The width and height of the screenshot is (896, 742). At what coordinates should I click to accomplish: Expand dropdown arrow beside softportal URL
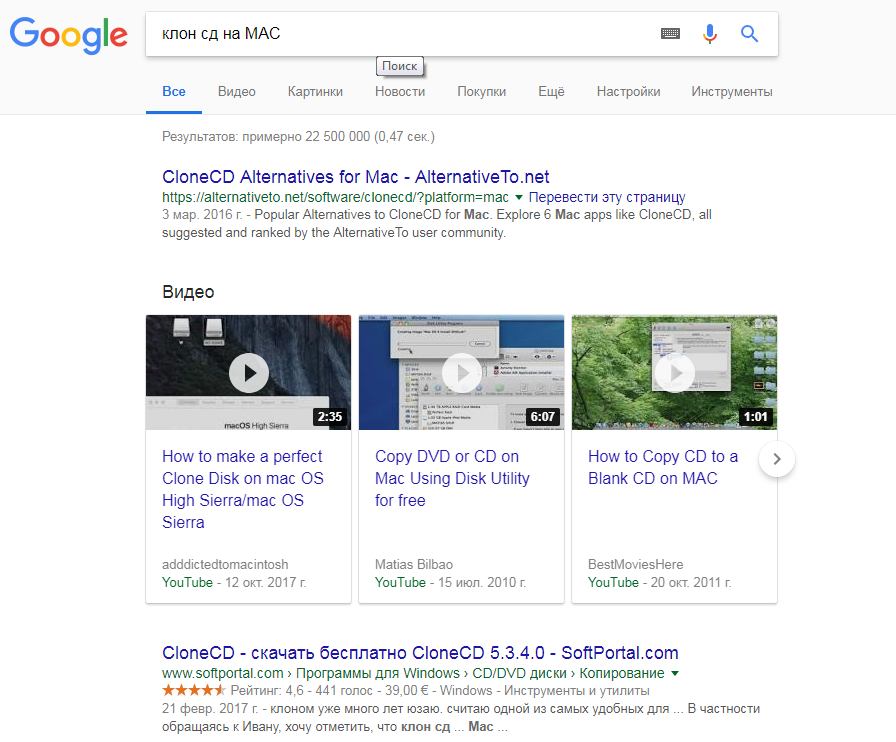pyautogui.click(x=675, y=673)
